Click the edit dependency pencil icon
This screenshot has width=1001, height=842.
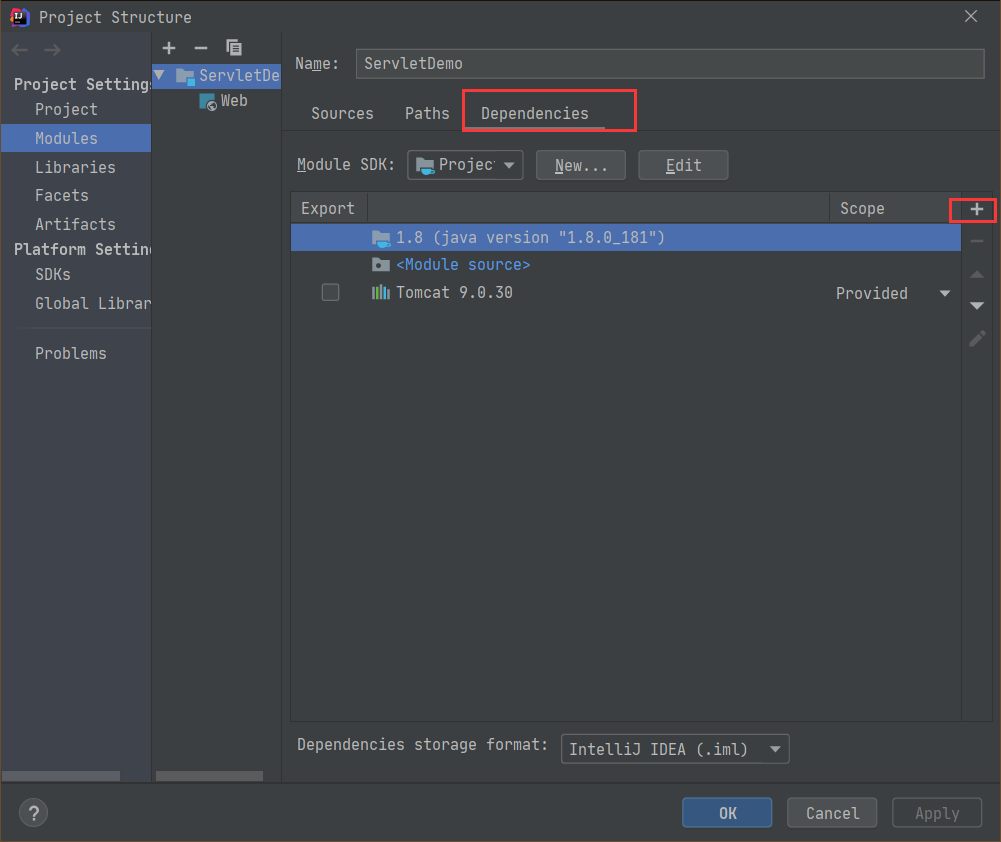coord(977,338)
